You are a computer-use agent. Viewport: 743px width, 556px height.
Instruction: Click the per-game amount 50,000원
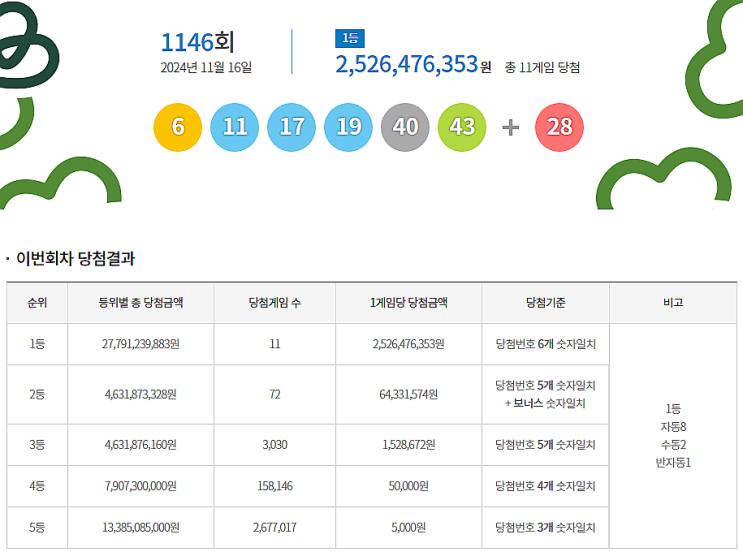tap(408, 486)
